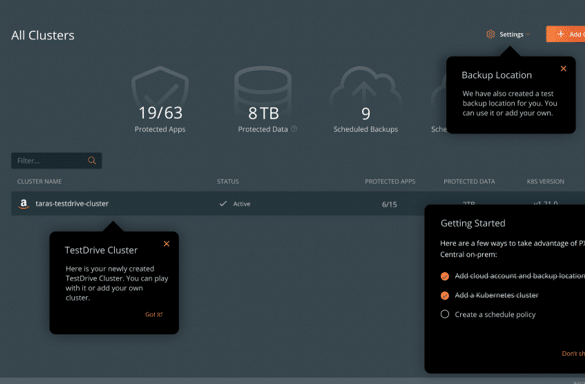Open the Settings dropdown chevron
This screenshot has height=384, width=585.
click(x=528, y=34)
